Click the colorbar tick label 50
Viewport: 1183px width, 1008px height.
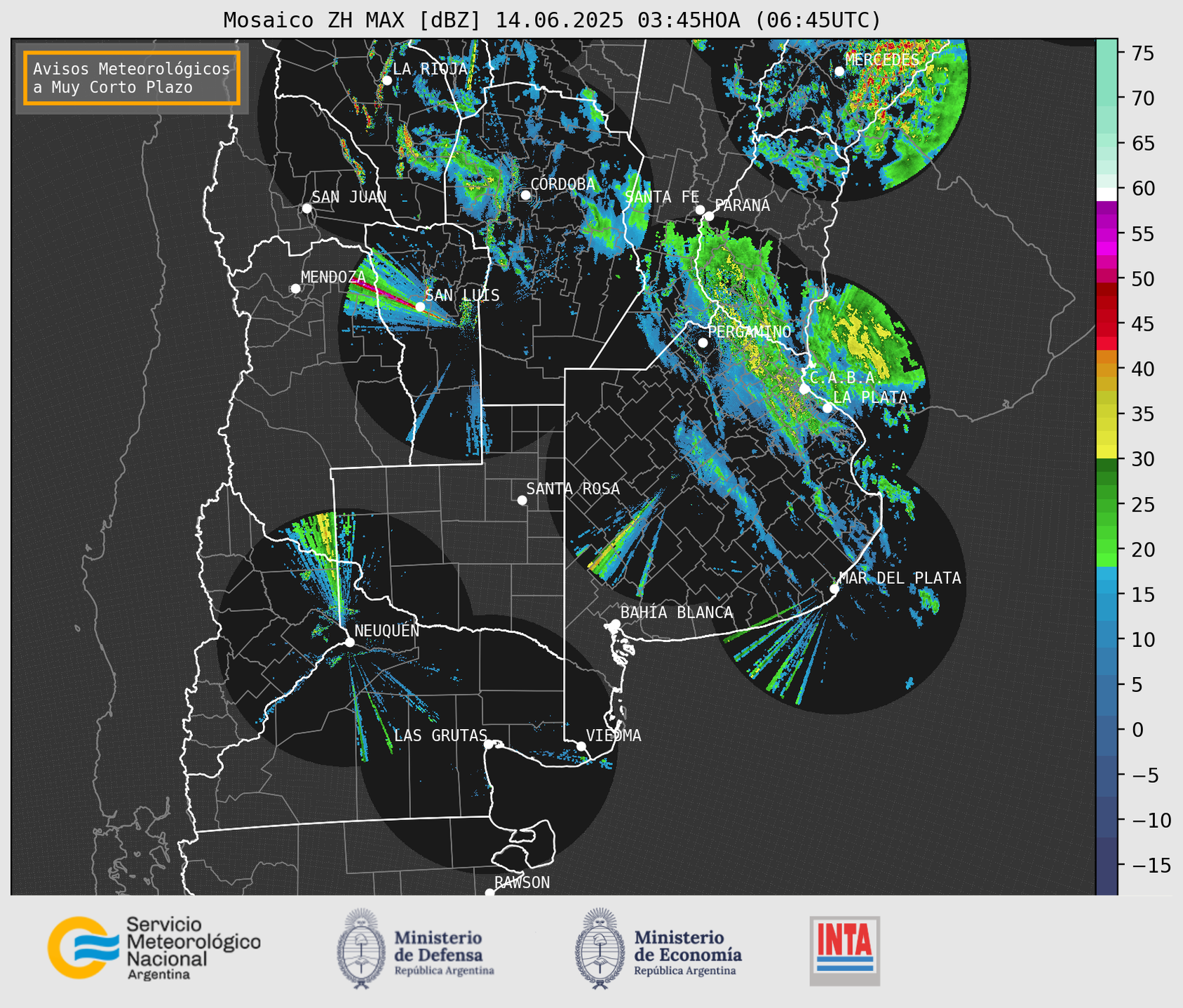point(1143,279)
